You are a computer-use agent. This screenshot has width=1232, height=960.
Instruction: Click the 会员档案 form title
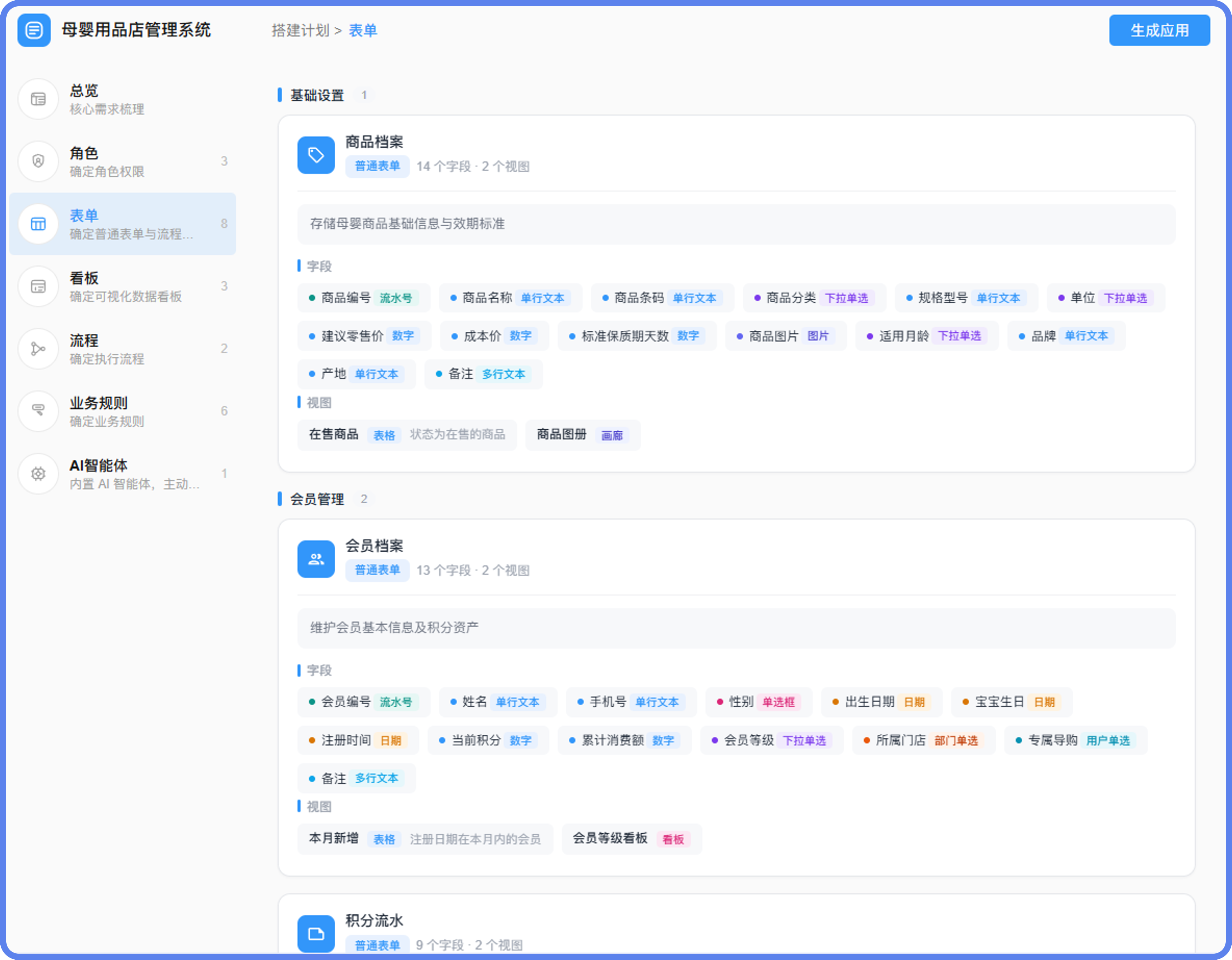[375, 545]
